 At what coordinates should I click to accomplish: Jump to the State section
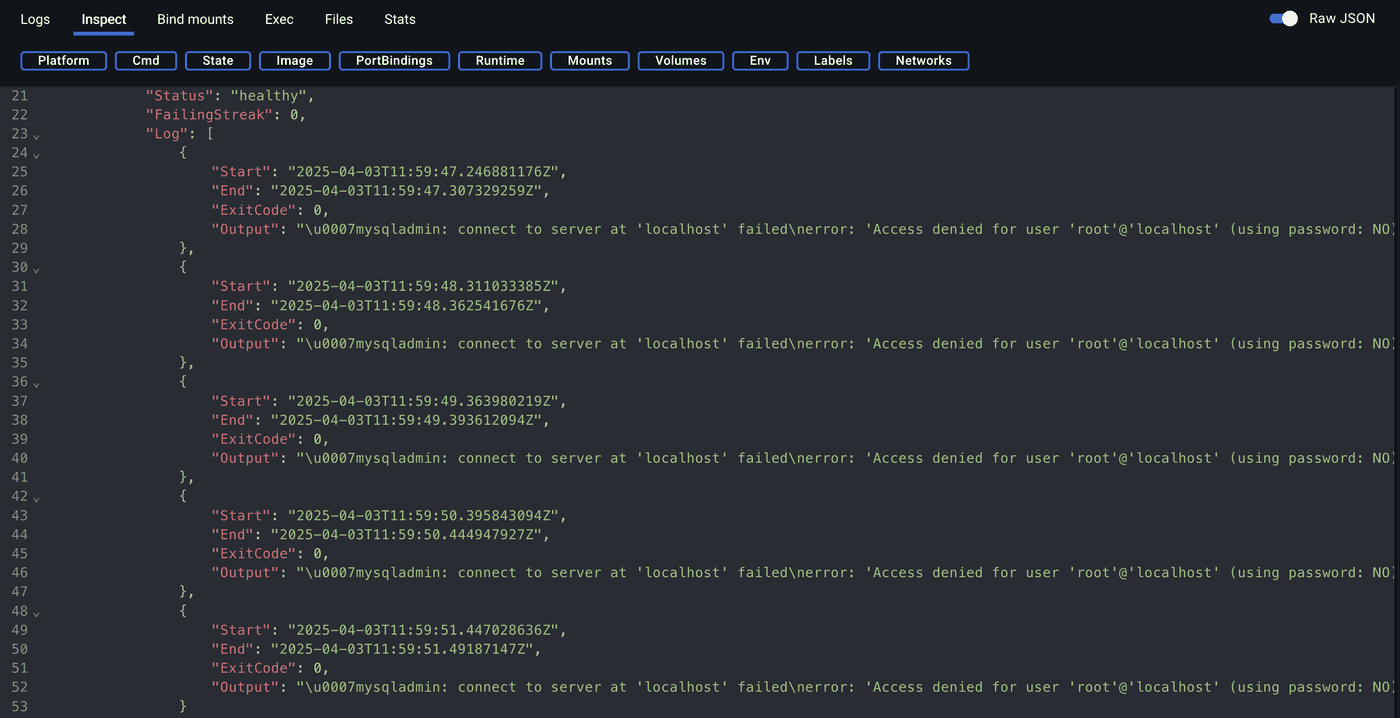coord(218,61)
